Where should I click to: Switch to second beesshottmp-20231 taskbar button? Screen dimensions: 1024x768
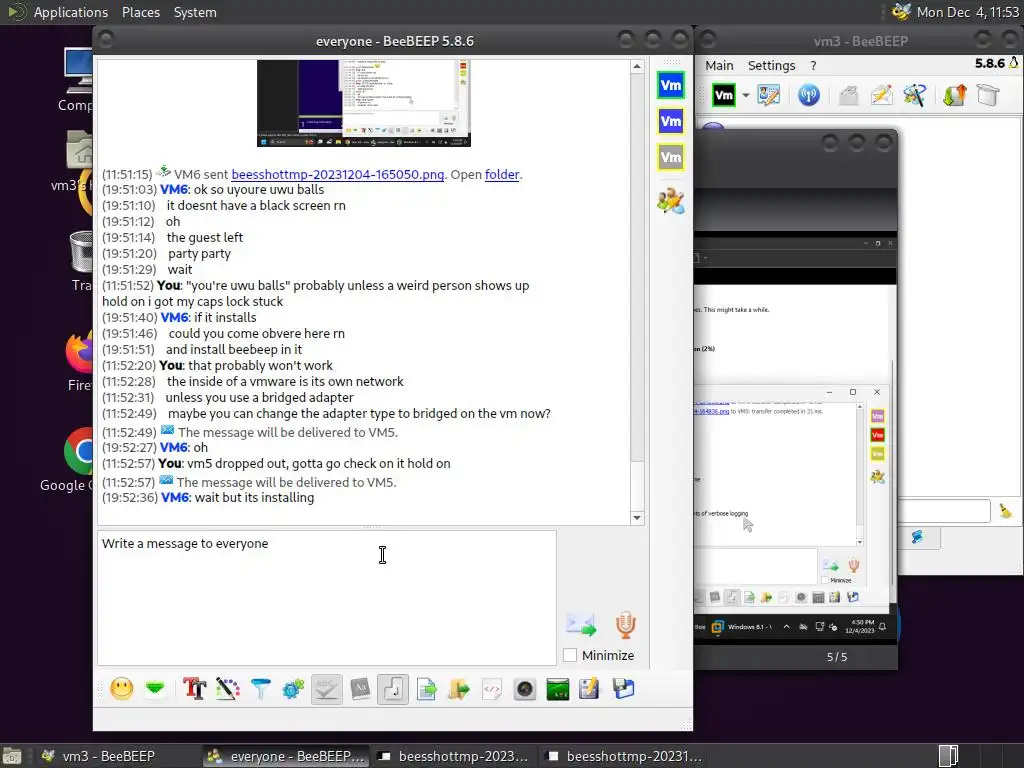pos(624,756)
